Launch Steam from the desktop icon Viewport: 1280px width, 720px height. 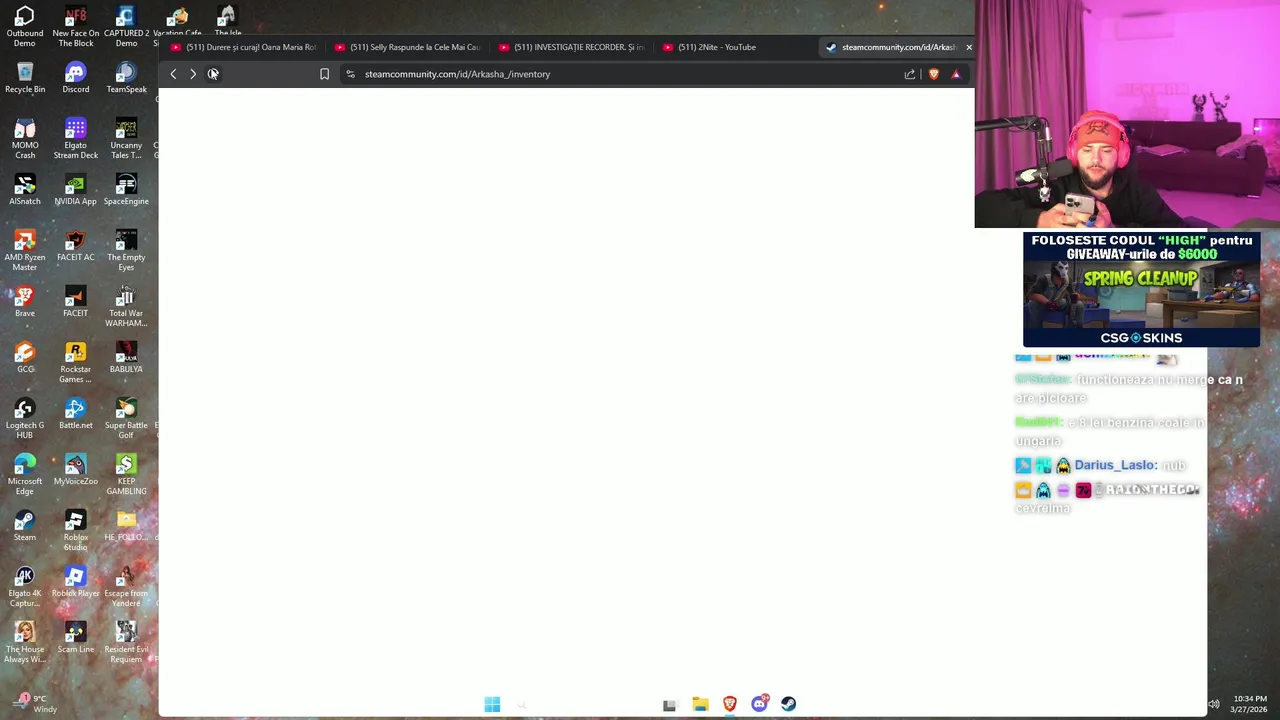click(x=25, y=526)
